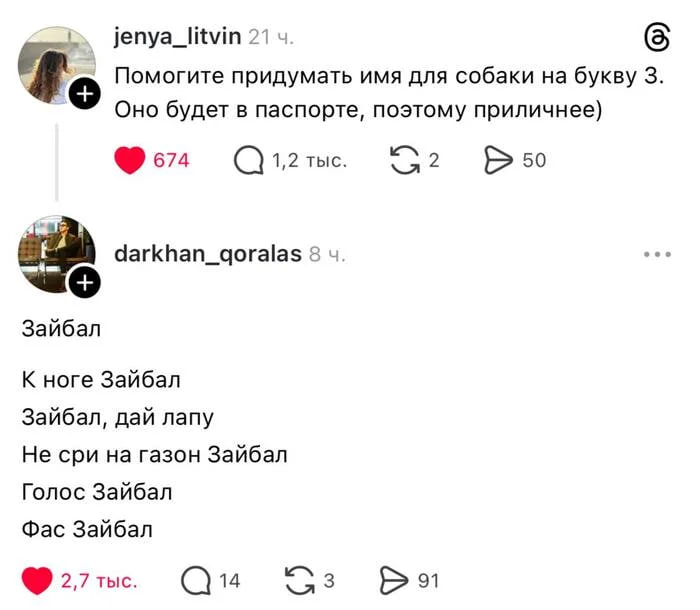
Task: Toggle the heart on darkhan_qoralas's reply
Action: pyautogui.click(x=38, y=581)
